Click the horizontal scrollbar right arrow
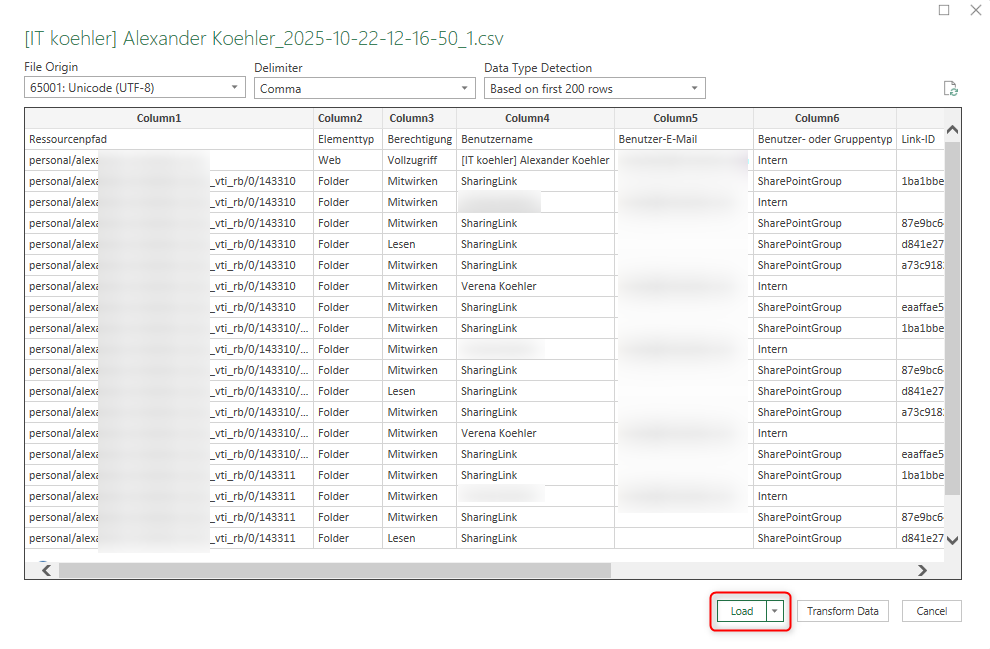Screen dimensions: 990x649 922,570
